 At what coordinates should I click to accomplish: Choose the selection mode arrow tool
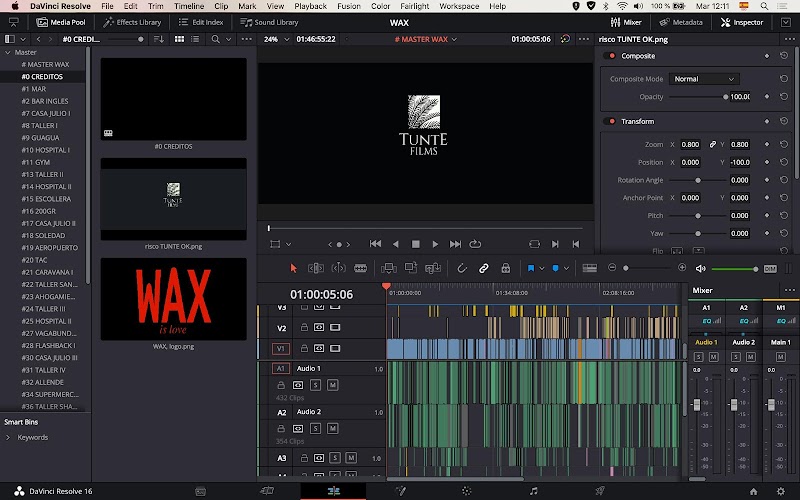click(293, 268)
